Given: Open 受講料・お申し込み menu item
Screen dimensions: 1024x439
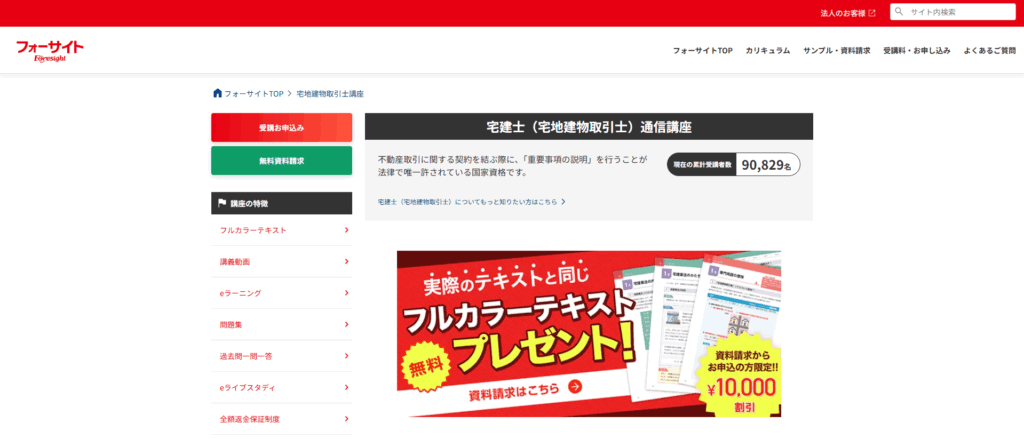Looking at the screenshot, I should coord(917,50).
